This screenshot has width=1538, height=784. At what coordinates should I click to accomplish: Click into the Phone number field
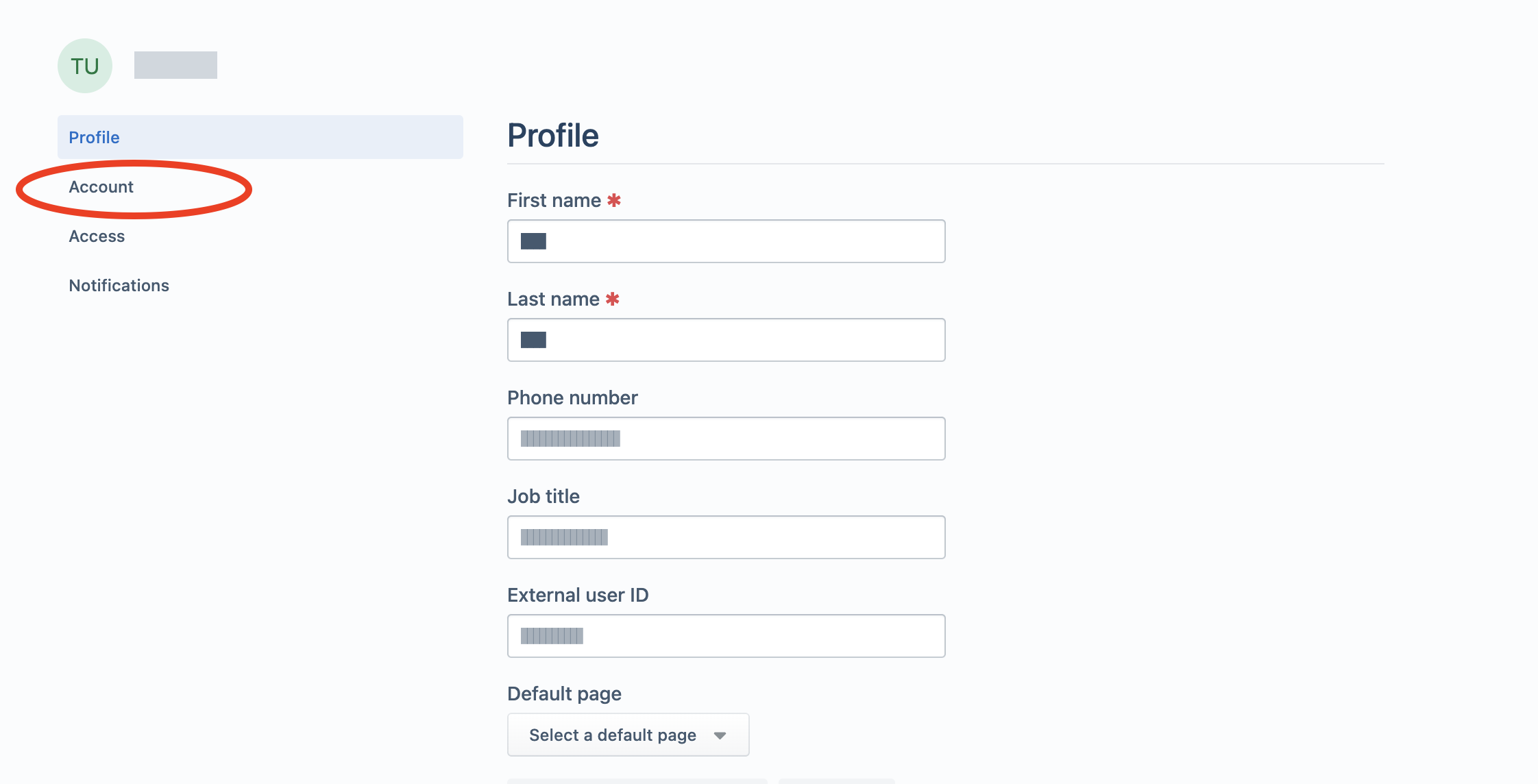727,439
